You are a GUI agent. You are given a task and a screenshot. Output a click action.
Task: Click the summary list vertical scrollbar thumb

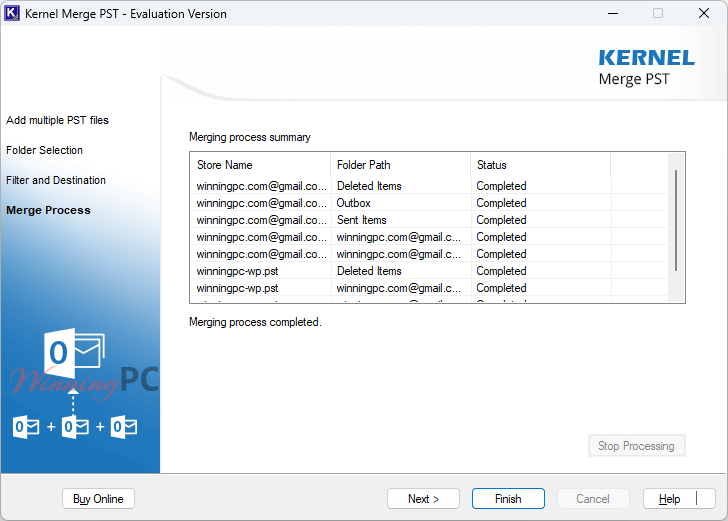pyautogui.click(x=676, y=220)
